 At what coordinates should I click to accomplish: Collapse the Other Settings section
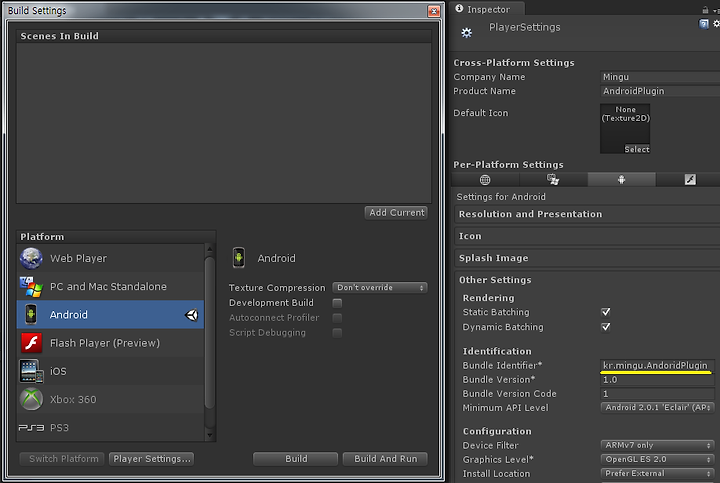[587, 280]
